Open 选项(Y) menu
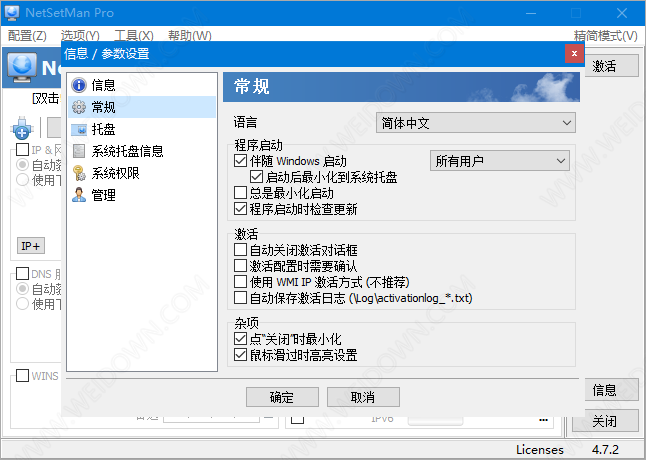Screen dimensions: 646x460 tap(80, 36)
